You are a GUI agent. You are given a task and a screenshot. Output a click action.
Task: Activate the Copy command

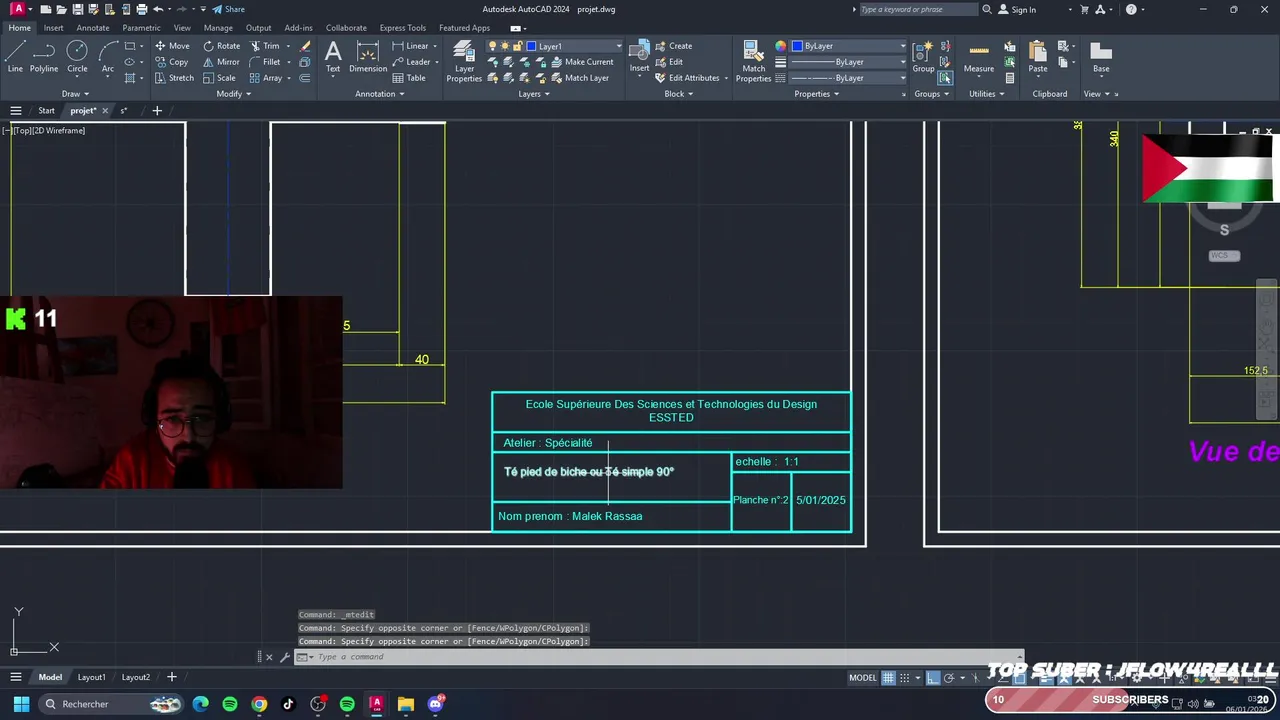point(171,62)
